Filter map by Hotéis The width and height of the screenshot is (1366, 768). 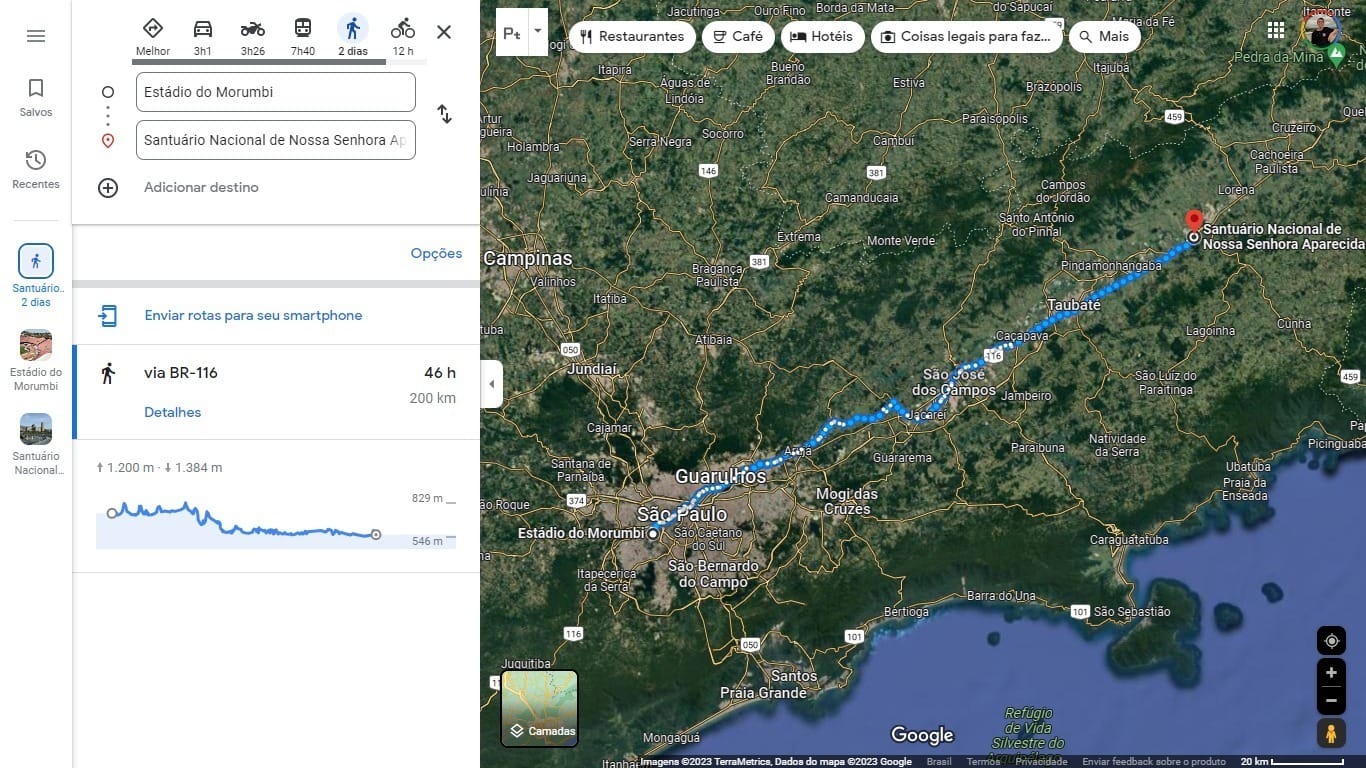[822, 36]
